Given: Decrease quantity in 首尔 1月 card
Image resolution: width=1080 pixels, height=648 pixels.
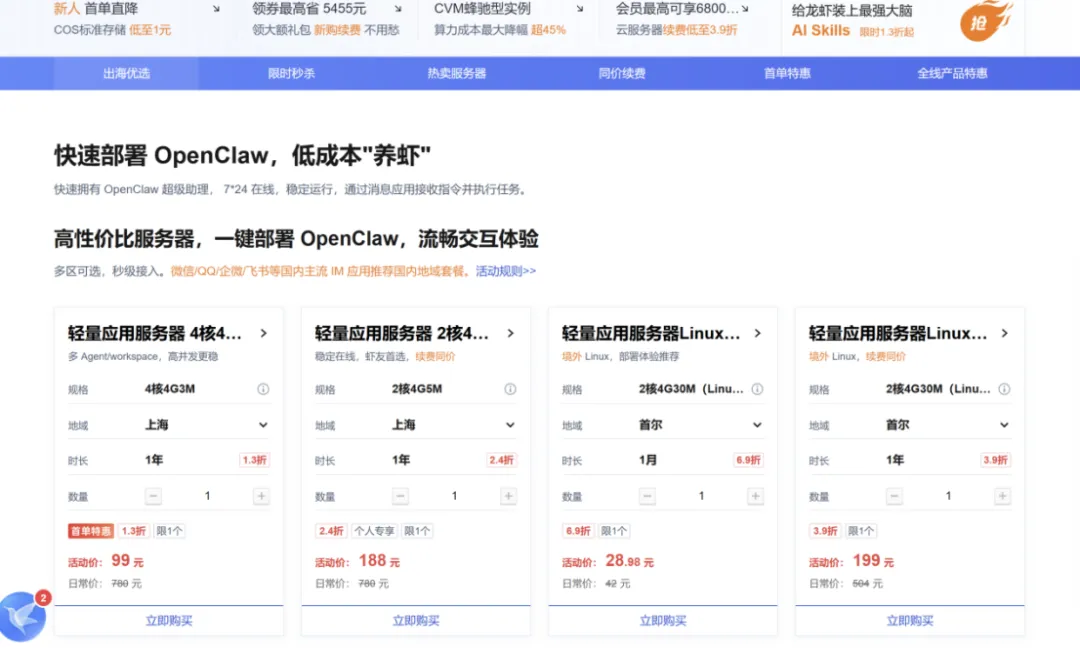Looking at the screenshot, I should [x=647, y=496].
